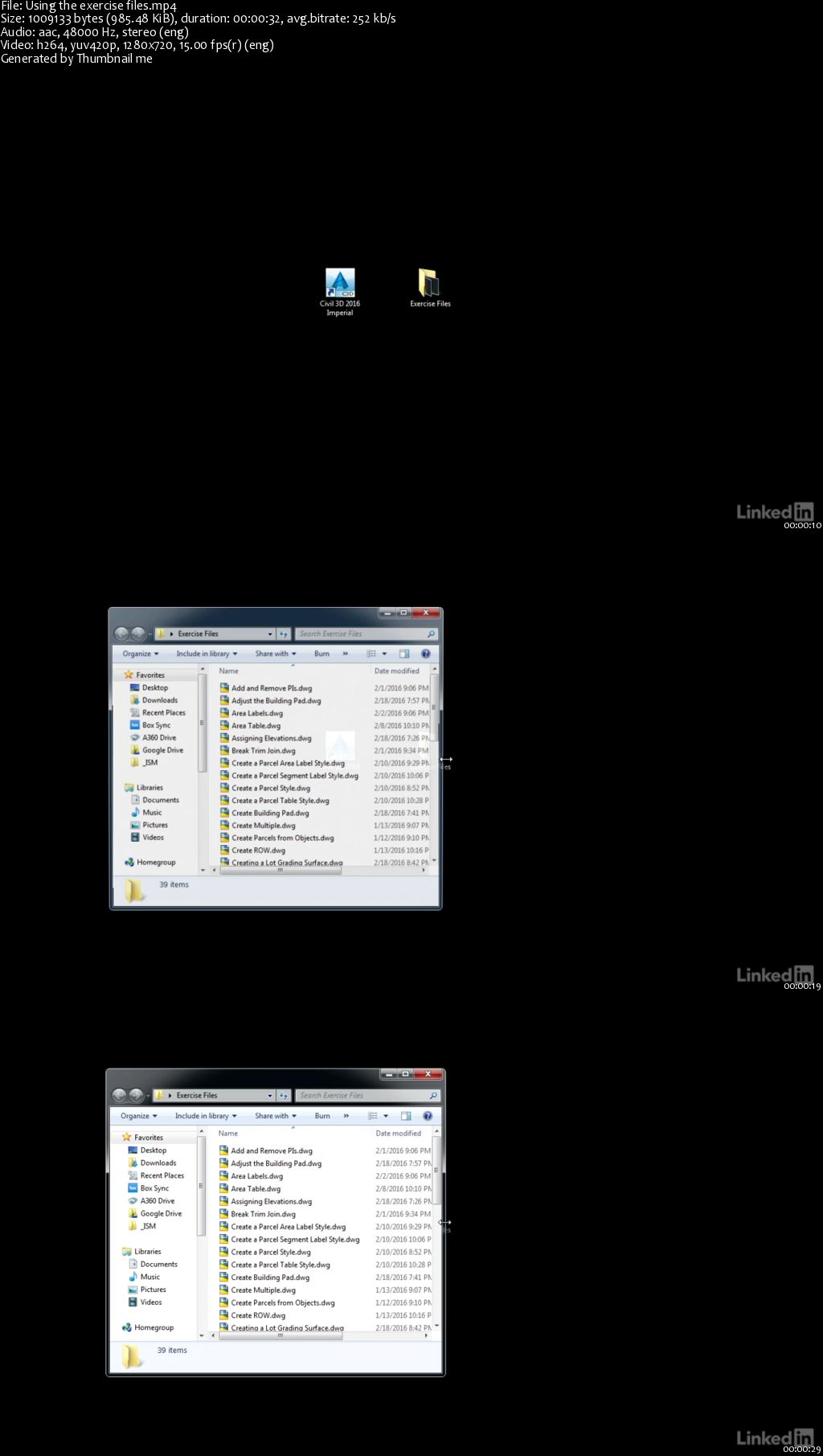Open the view options arrow in the 00:00:19 frame toolbar
Viewport: 823px width, 1456px height.
coord(384,654)
